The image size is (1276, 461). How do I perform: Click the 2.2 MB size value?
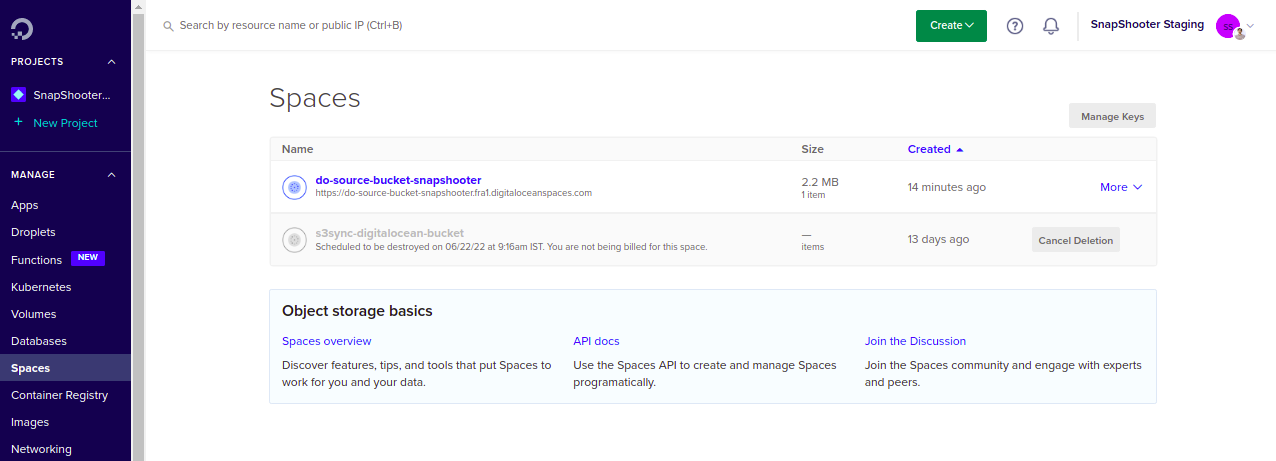click(x=820, y=182)
